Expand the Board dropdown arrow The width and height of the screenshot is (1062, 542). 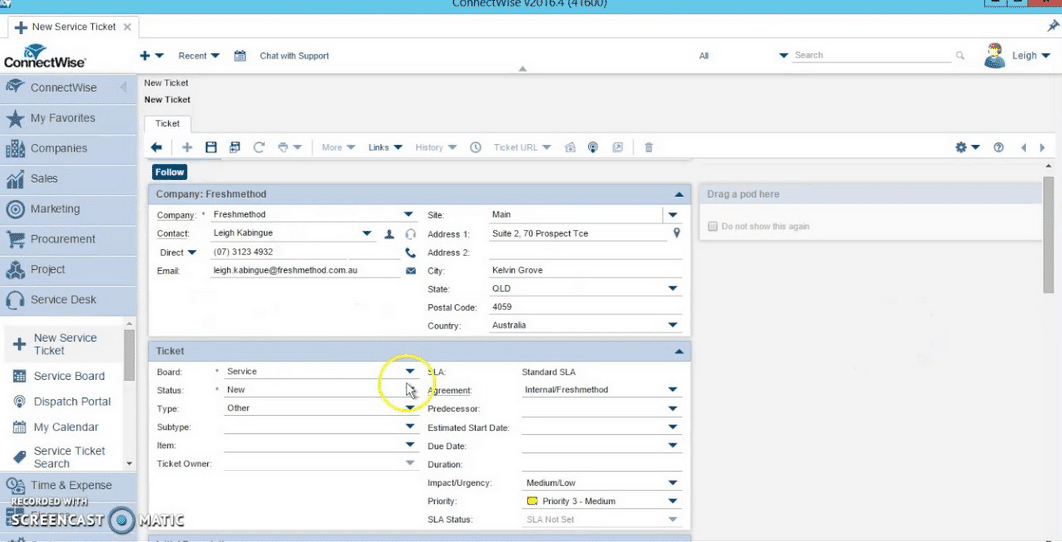click(x=409, y=371)
